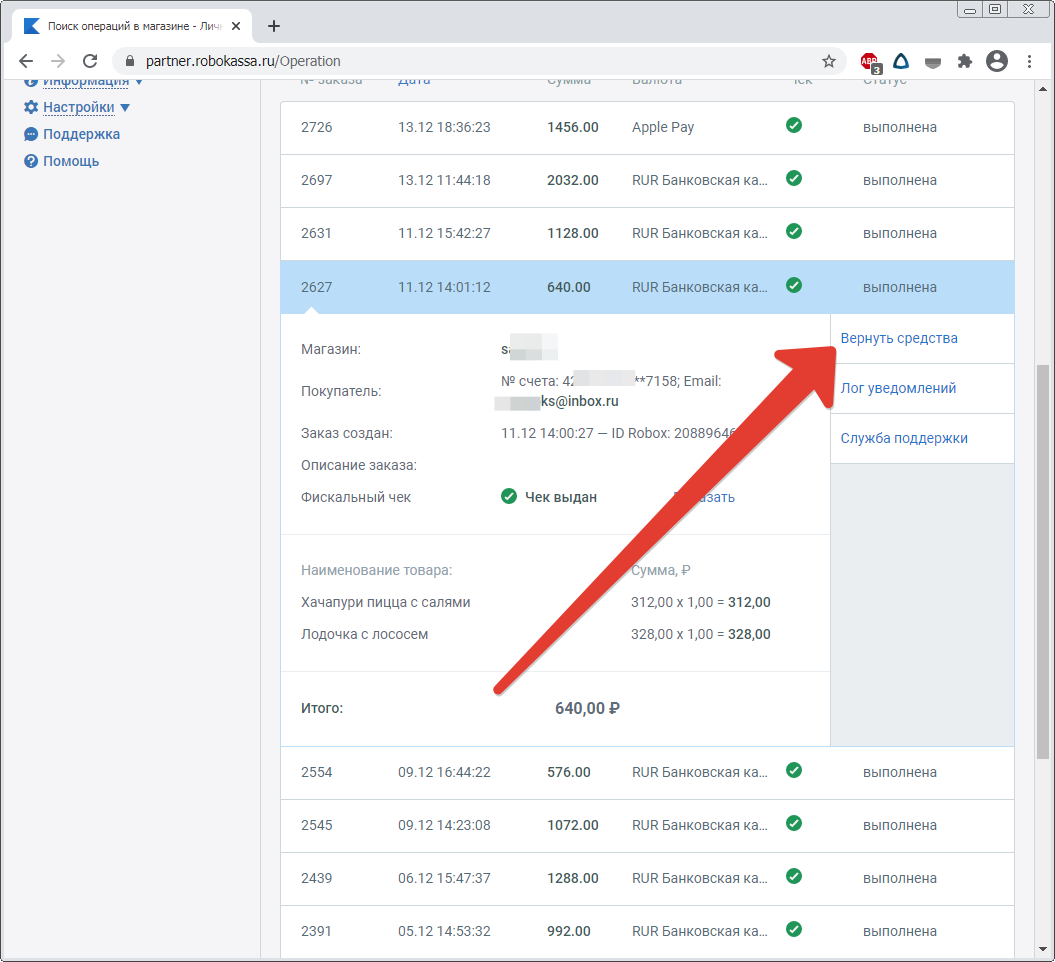Click the receipt check icon for order 2554
Image resolution: width=1055 pixels, height=962 pixels.
point(794,771)
